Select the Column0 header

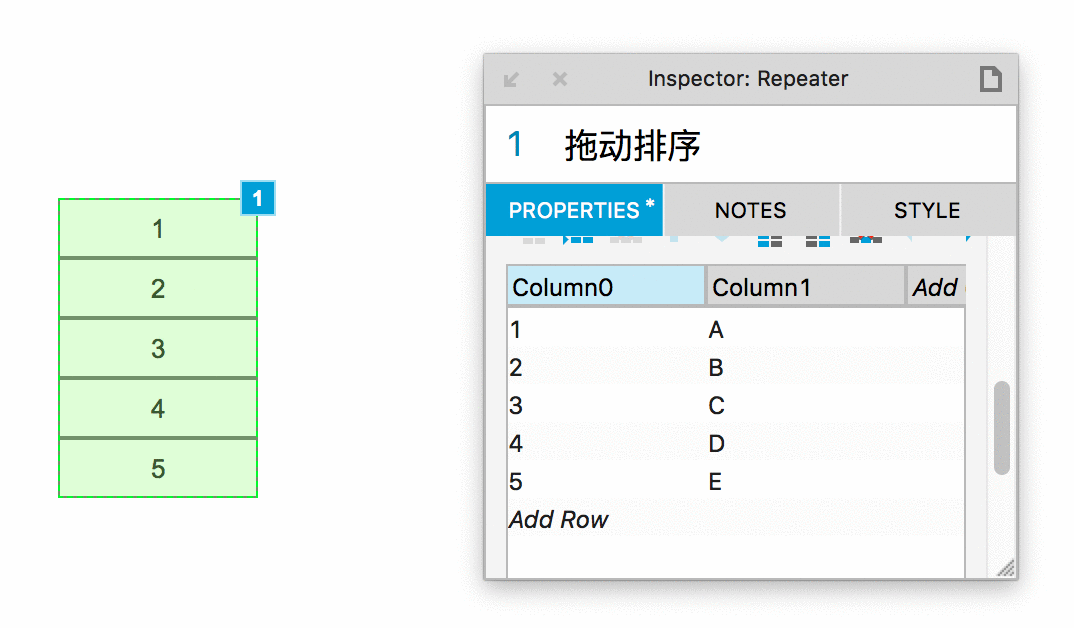click(606, 287)
